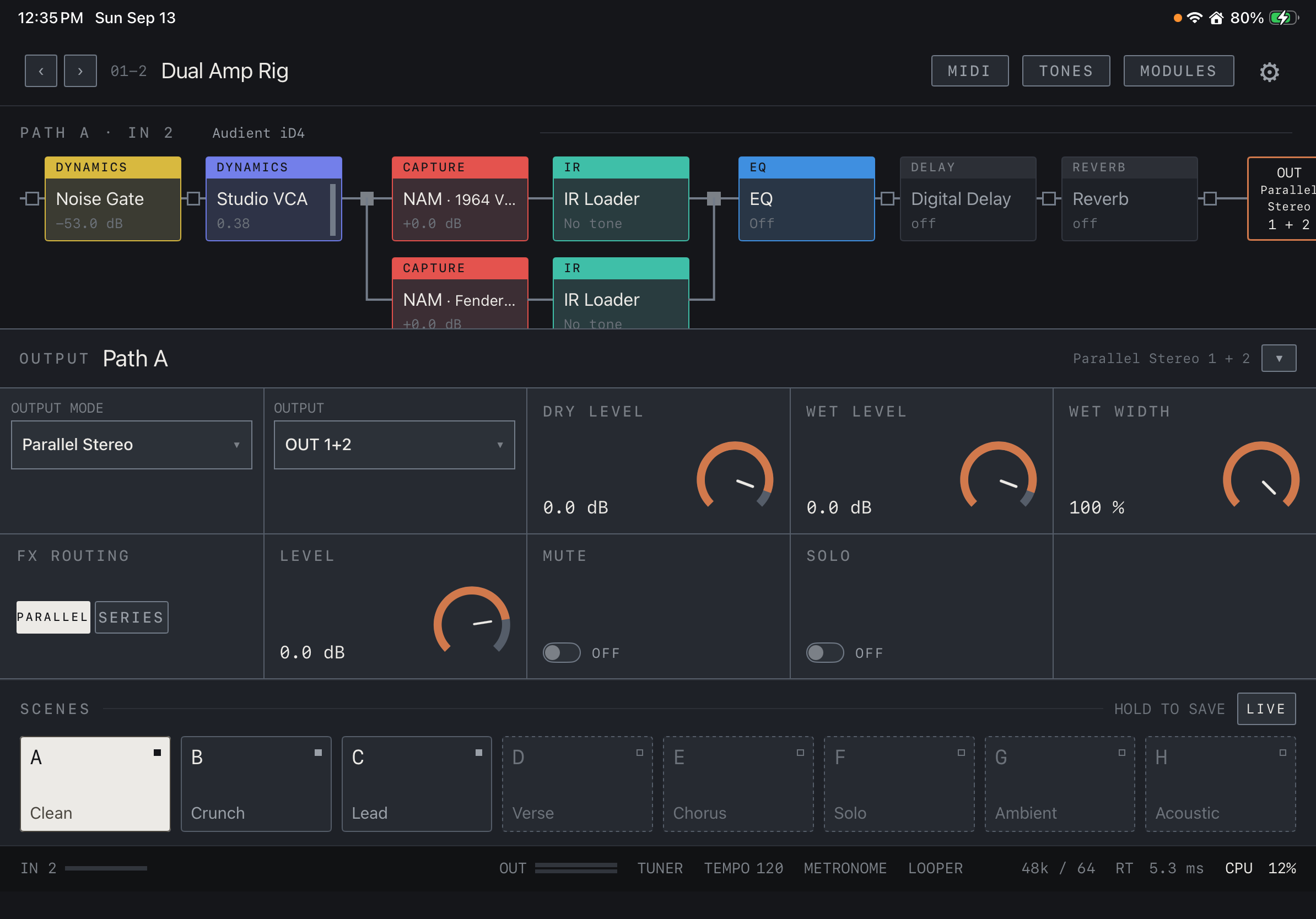Select scene E Chorus
Screen dimensions: 1316x919
(x=738, y=784)
